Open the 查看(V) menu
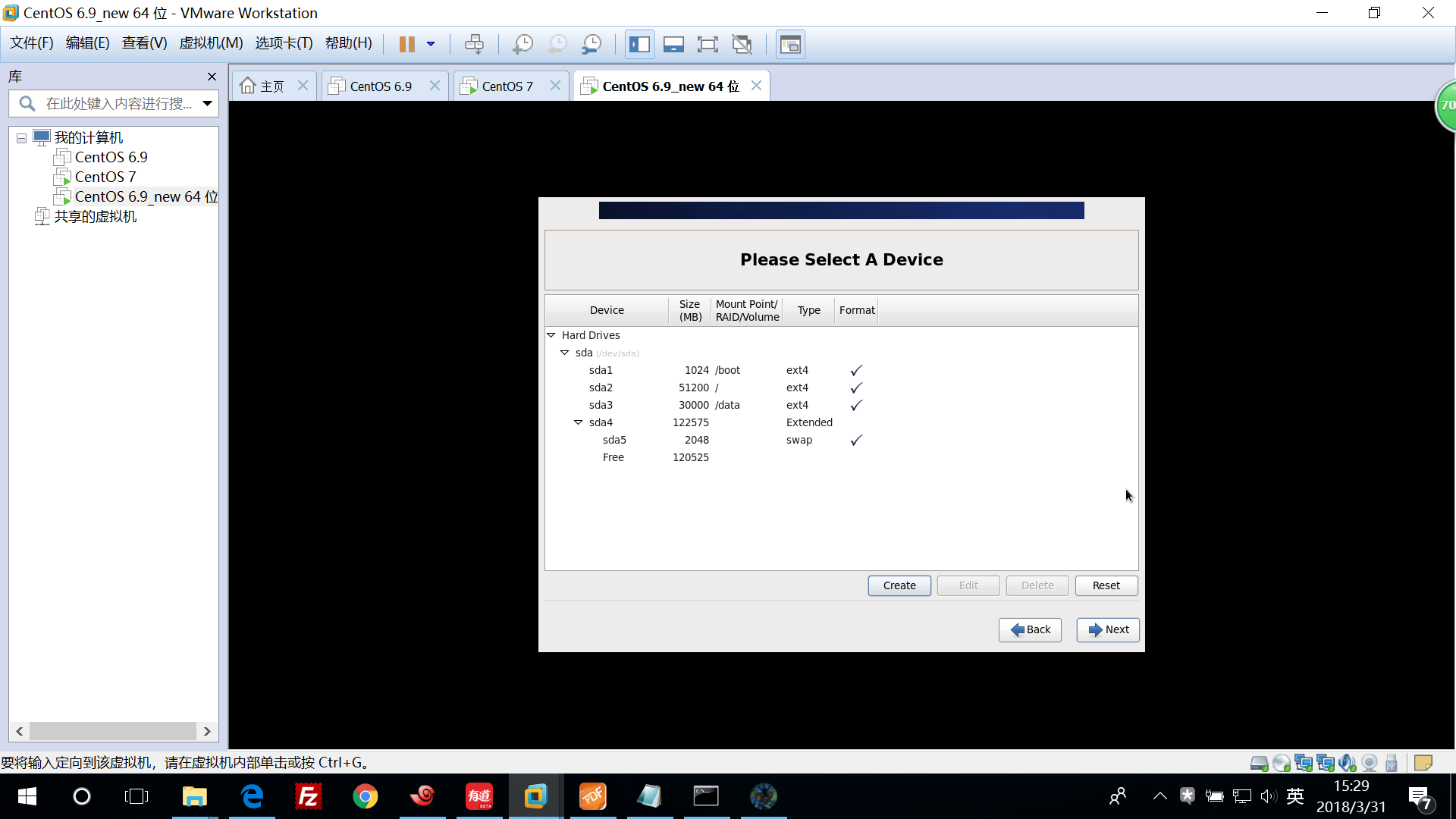Image resolution: width=1456 pixels, height=819 pixels. [x=144, y=43]
